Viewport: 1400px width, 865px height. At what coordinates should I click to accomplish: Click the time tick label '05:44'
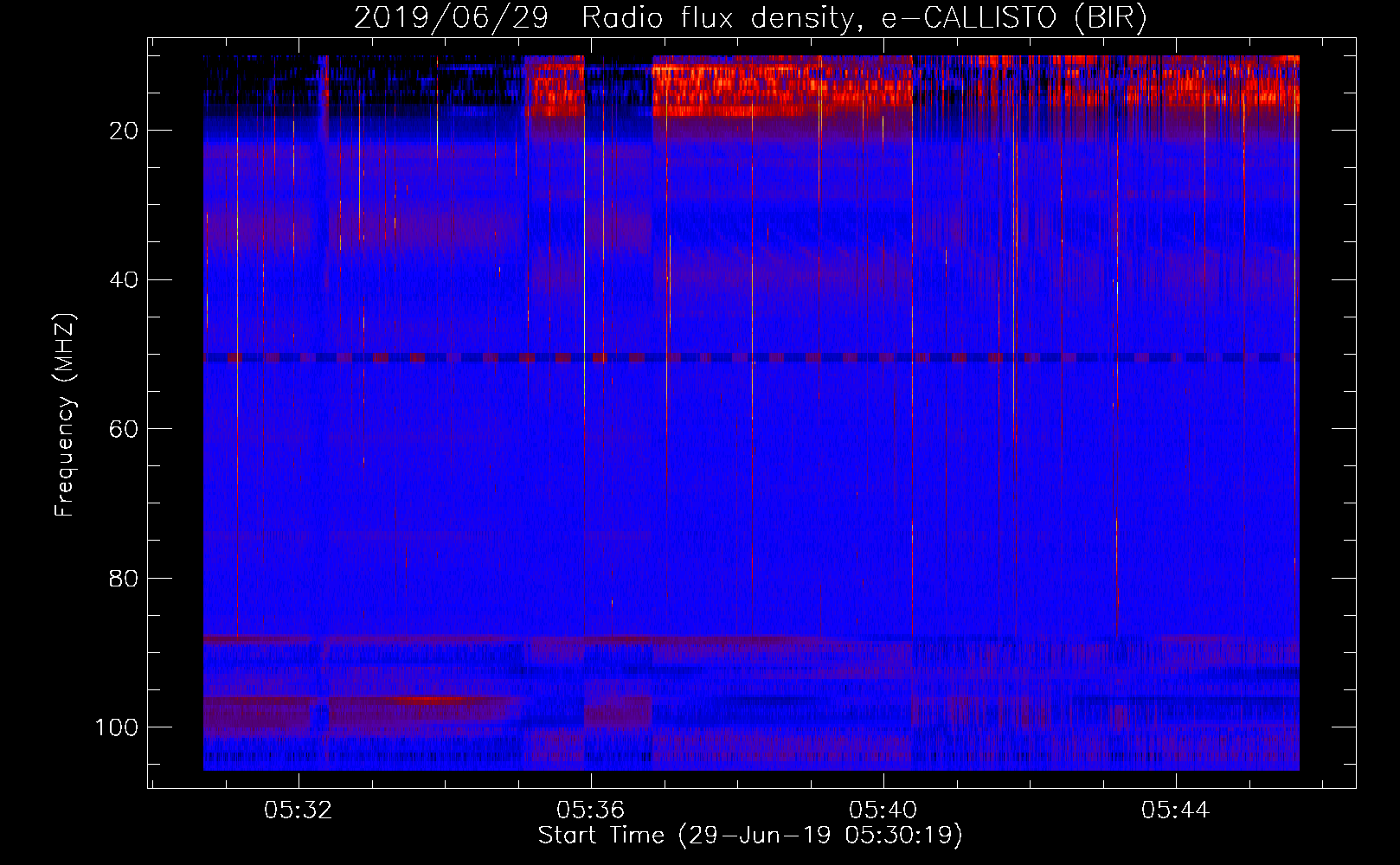pos(1175,811)
